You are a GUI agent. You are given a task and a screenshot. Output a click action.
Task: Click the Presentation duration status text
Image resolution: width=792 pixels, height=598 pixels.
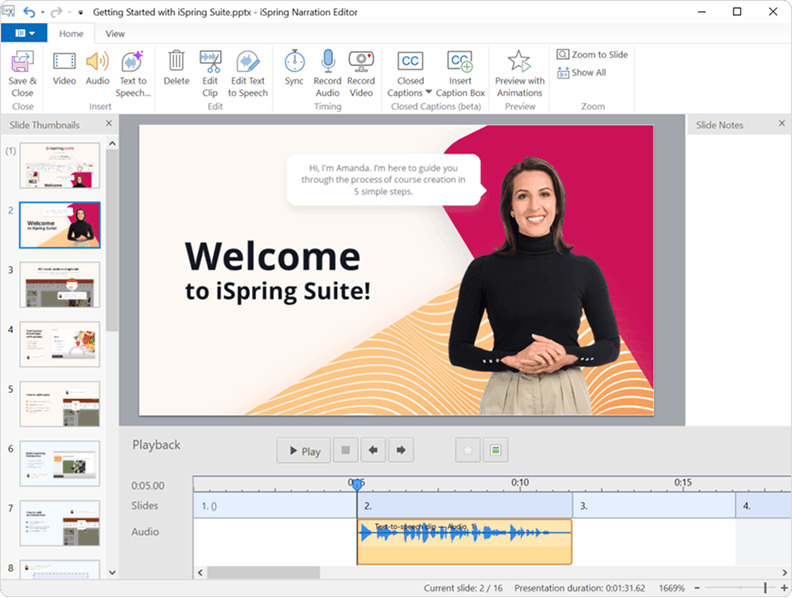pyautogui.click(x=579, y=588)
